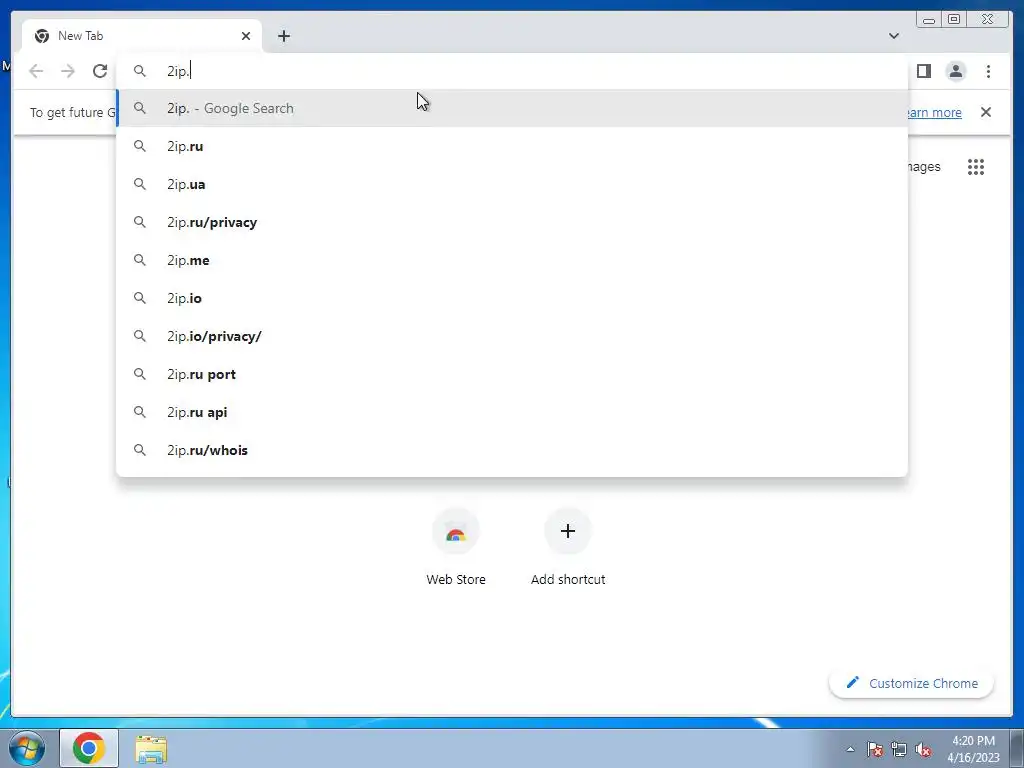
Task: Select the 2ip.me suggestion
Action: pyautogui.click(x=512, y=260)
